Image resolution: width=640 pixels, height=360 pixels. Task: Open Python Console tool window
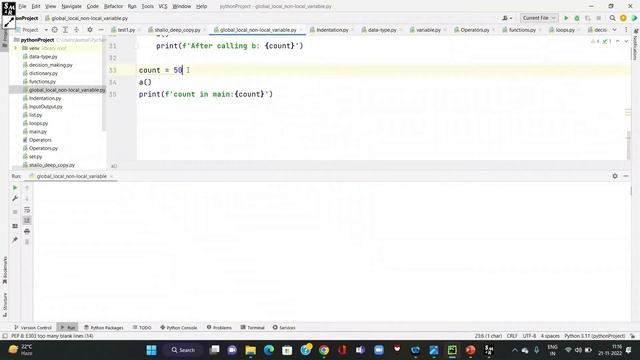pos(178,327)
